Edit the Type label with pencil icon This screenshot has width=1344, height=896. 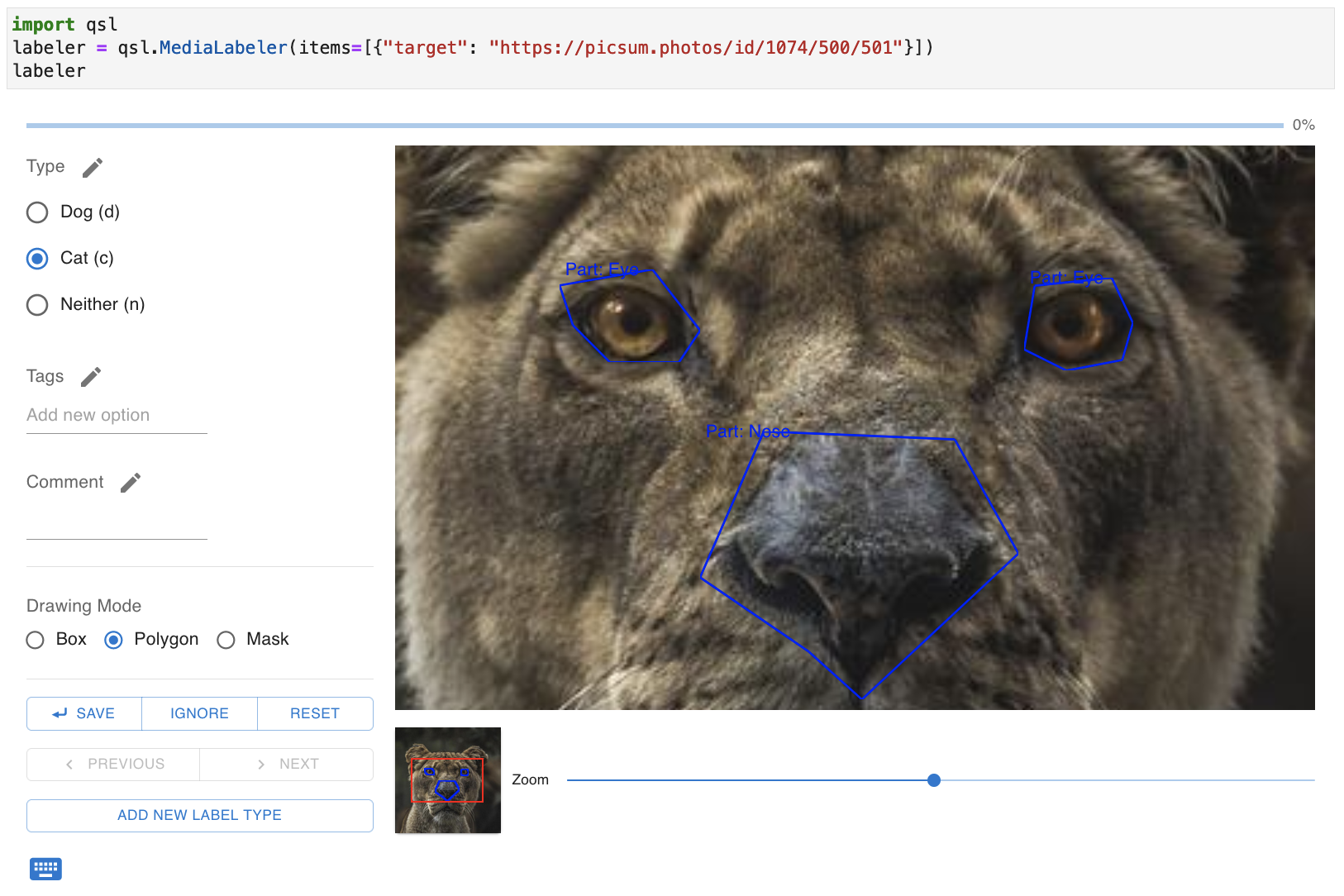pyautogui.click(x=93, y=168)
